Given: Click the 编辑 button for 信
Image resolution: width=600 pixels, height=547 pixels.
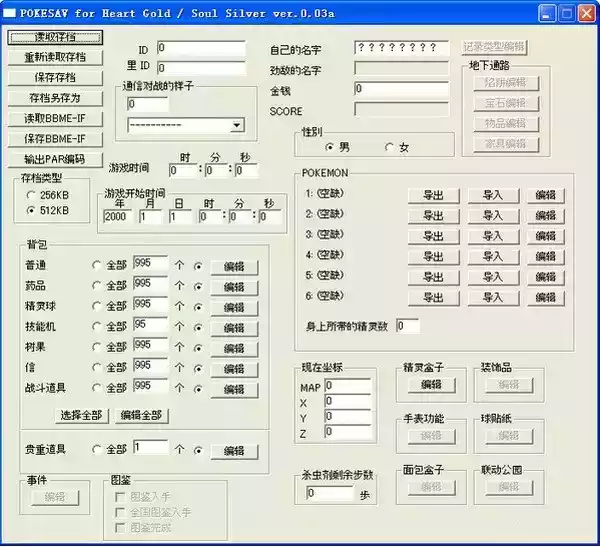Looking at the screenshot, I should [234, 369].
